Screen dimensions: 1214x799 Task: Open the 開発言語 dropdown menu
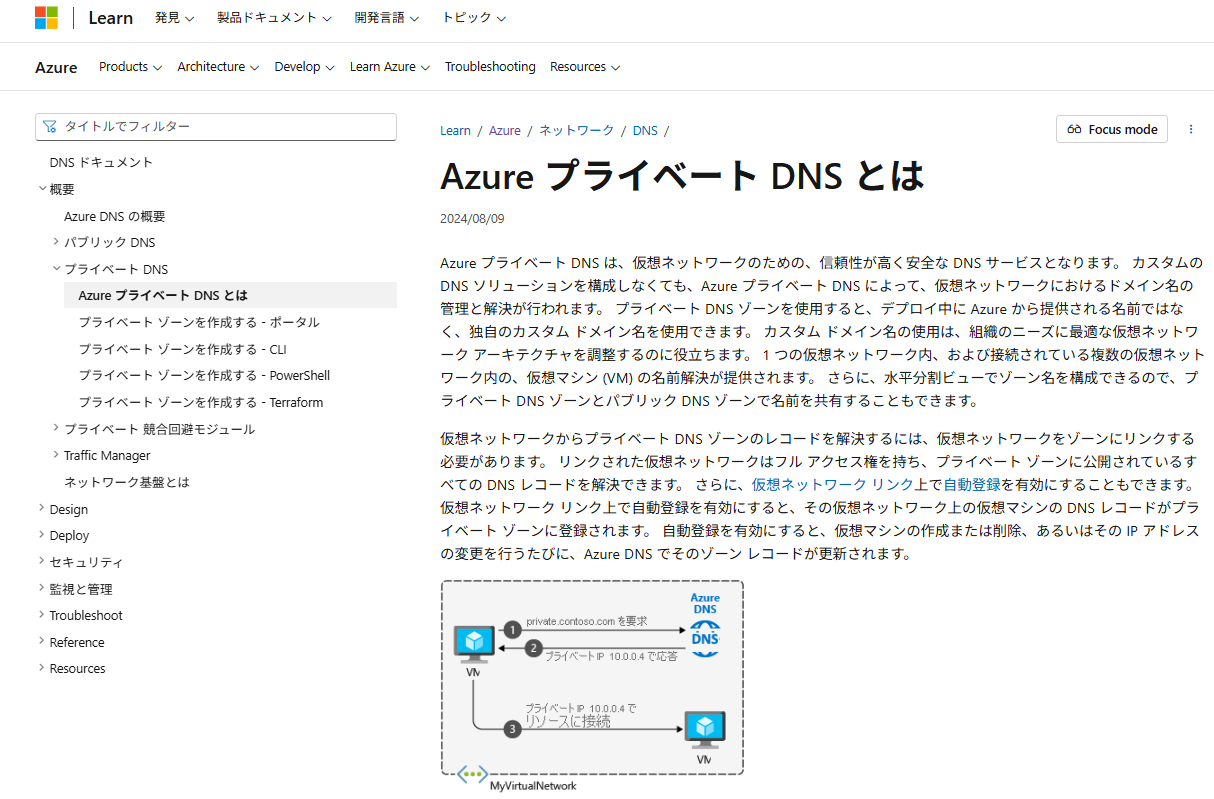[386, 18]
